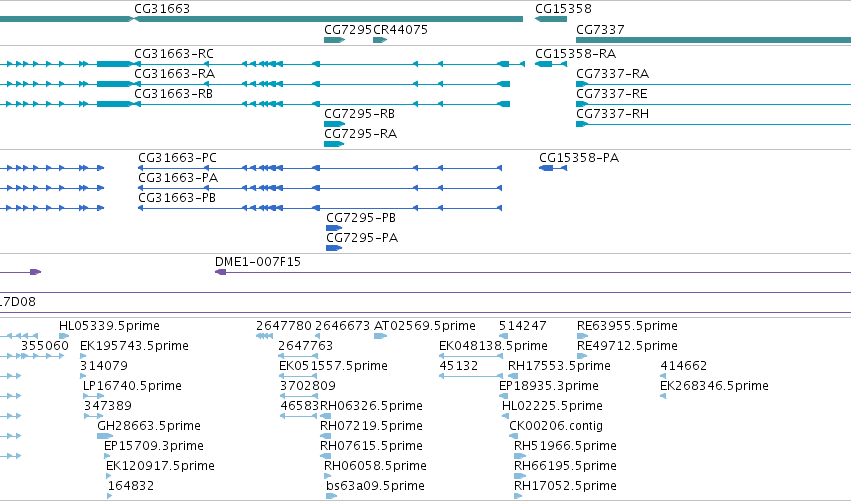Open EST HL02225.5prime
This screenshot has height=501, width=851.
point(552,406)
